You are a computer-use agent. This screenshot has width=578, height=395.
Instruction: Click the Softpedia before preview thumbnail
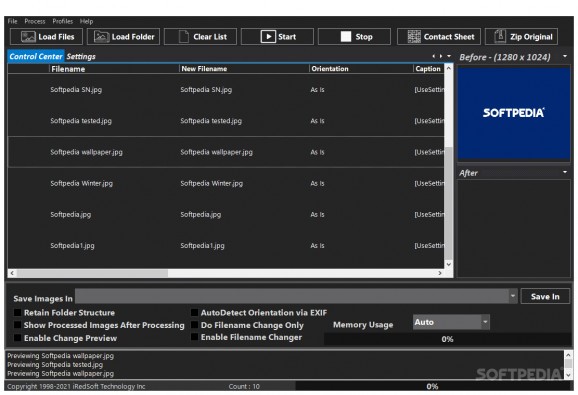coord(513,113)
